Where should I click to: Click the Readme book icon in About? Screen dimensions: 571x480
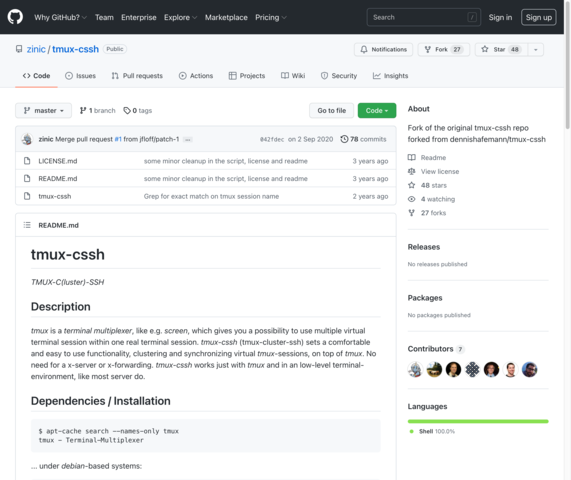pyautogui.click(x=411, y=157)
